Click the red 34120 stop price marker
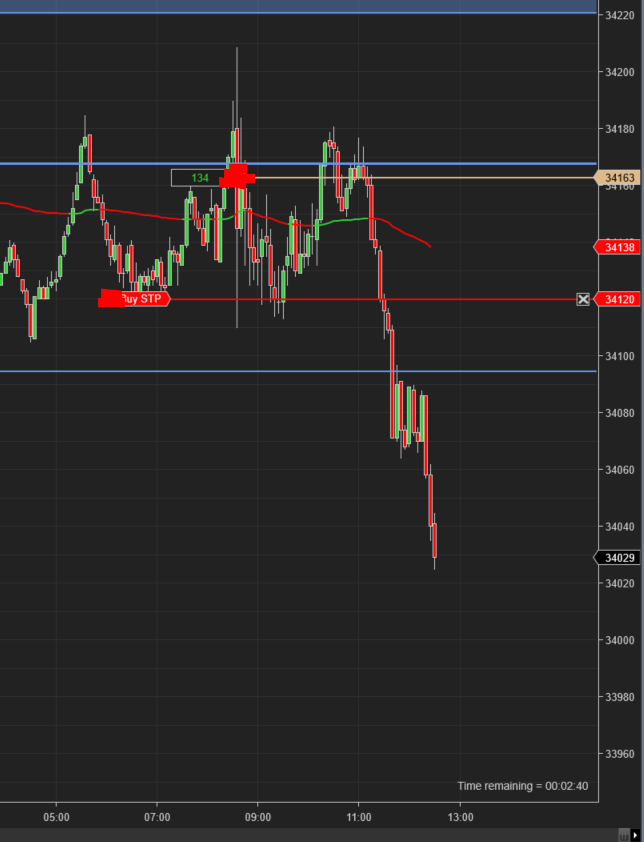The image size is (644, 842). 618,299
